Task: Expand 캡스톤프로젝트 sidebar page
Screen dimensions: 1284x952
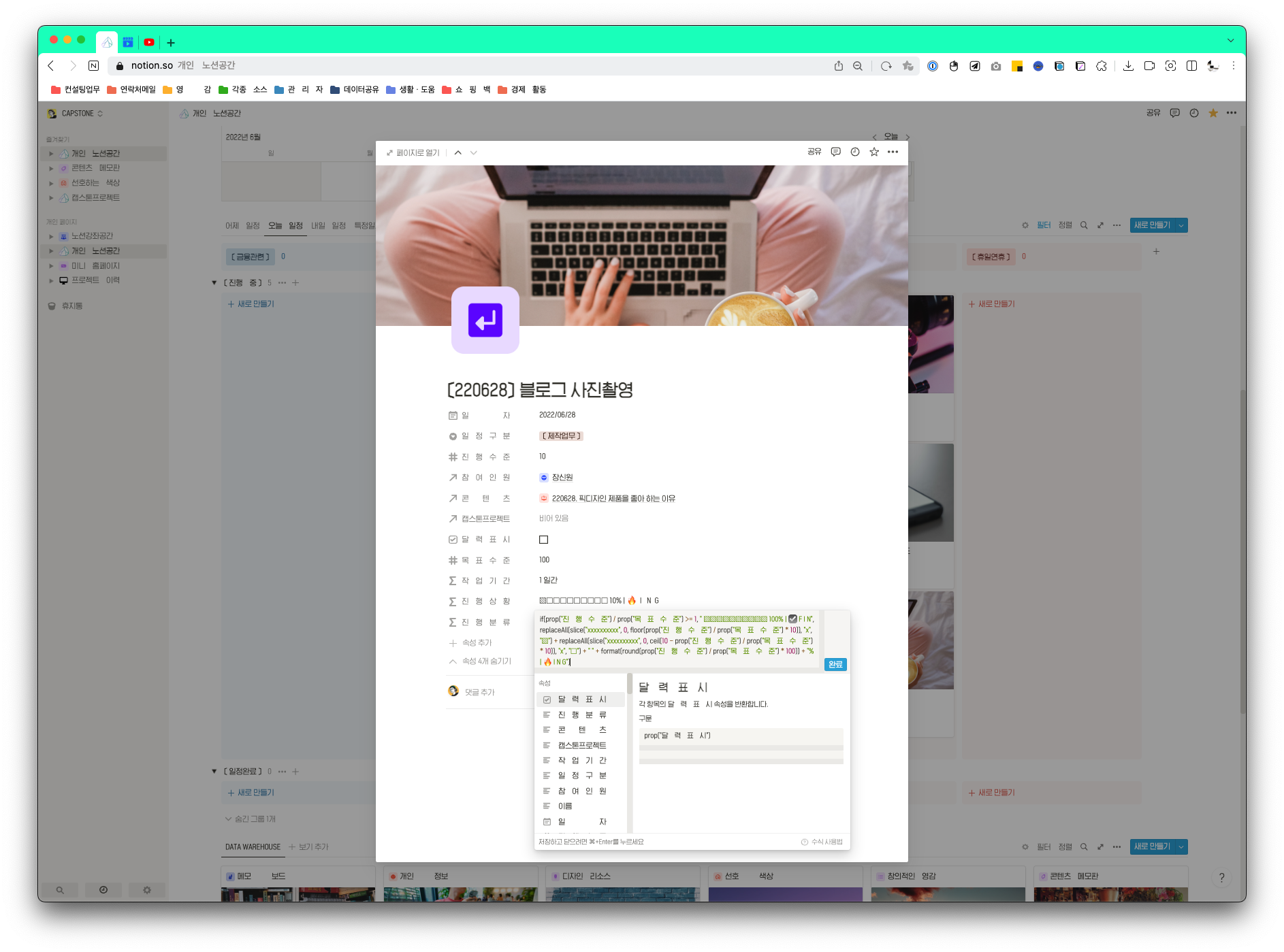Action: 51,198
